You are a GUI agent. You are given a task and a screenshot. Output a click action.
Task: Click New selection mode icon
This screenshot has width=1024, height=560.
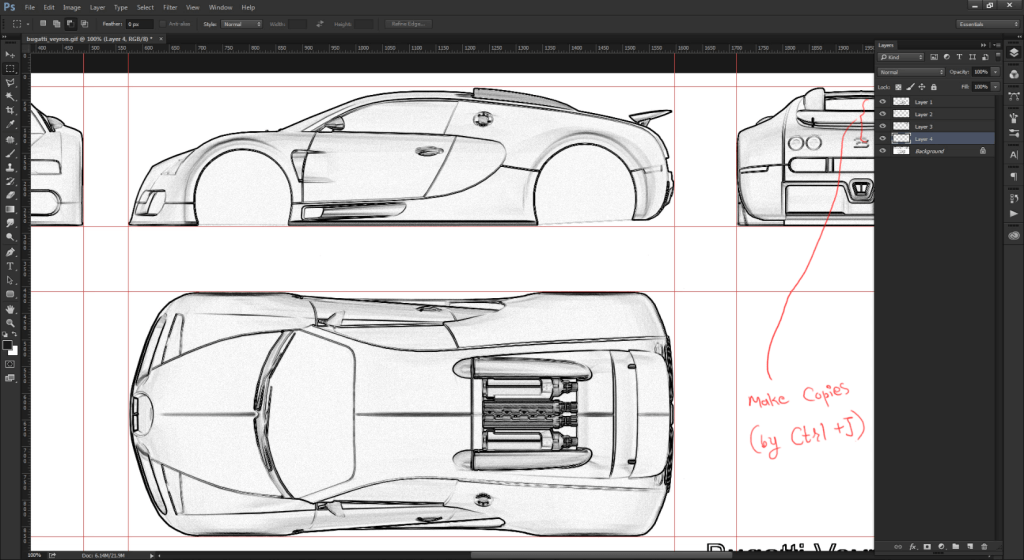[x=43, y=23]
